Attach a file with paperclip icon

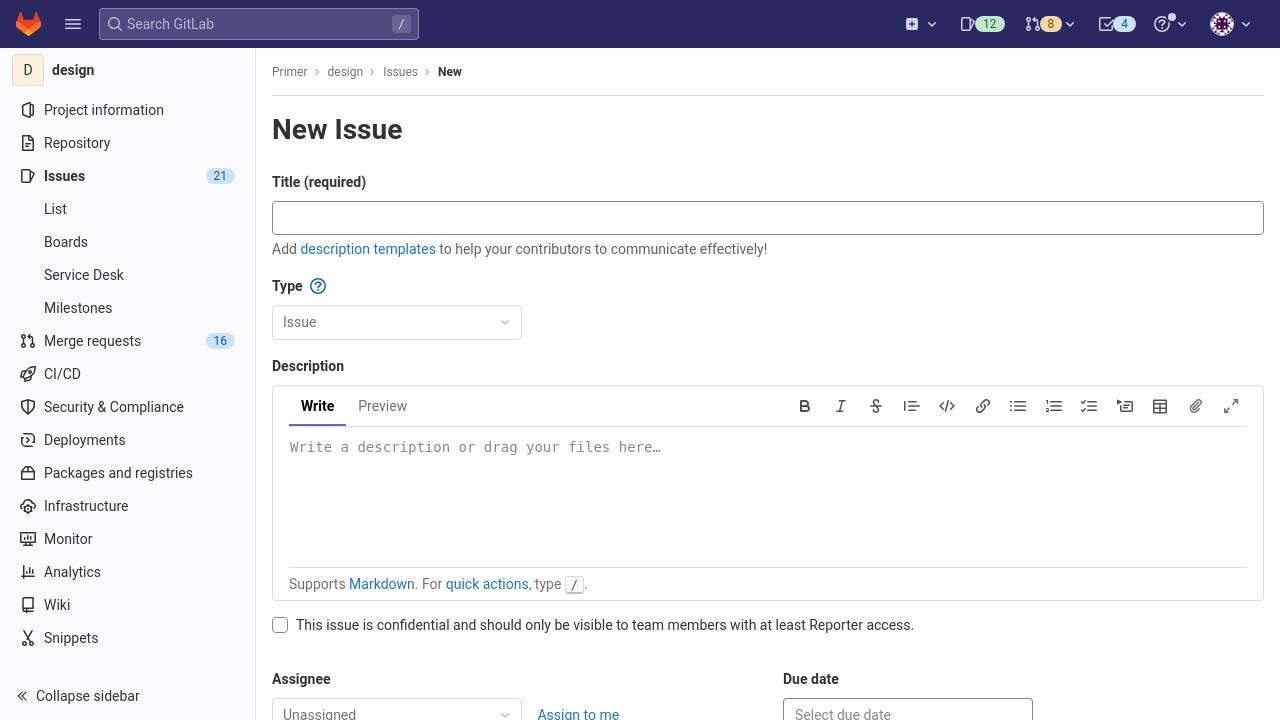[1196, 406]
